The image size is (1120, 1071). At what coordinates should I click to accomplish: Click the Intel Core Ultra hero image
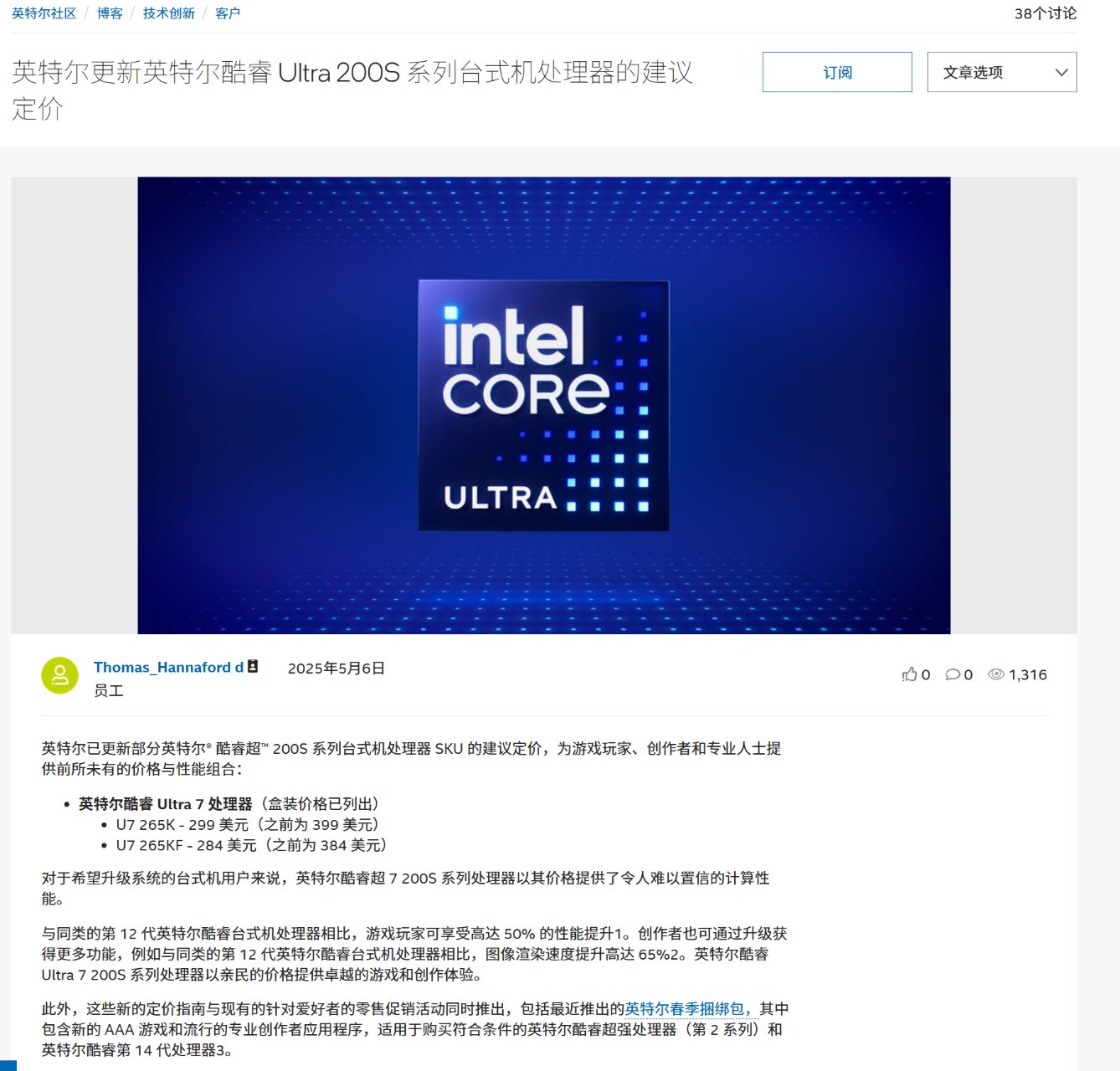[544, 405]
